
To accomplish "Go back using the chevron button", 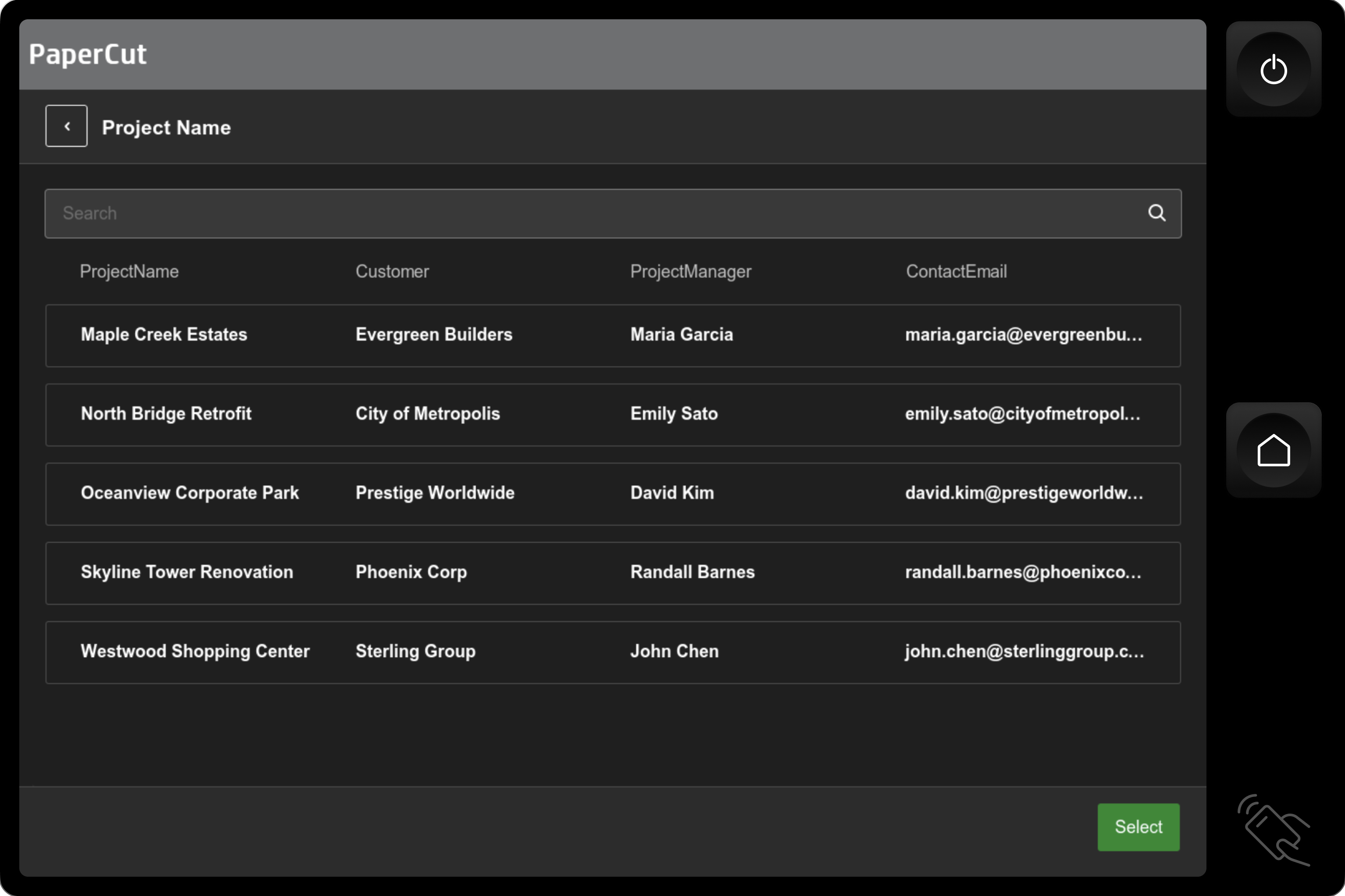I will 66,126.
